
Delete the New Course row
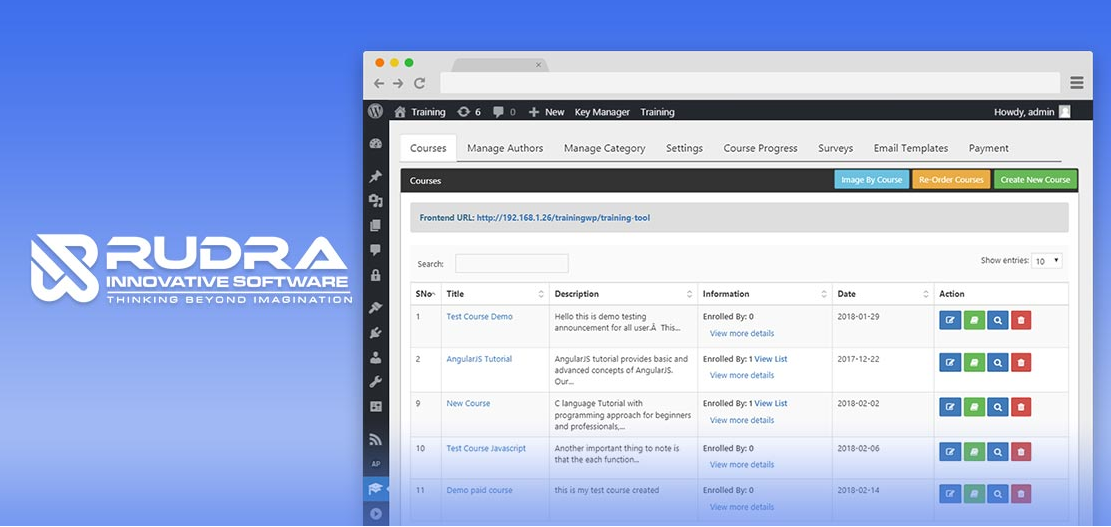coord(1021,407)
